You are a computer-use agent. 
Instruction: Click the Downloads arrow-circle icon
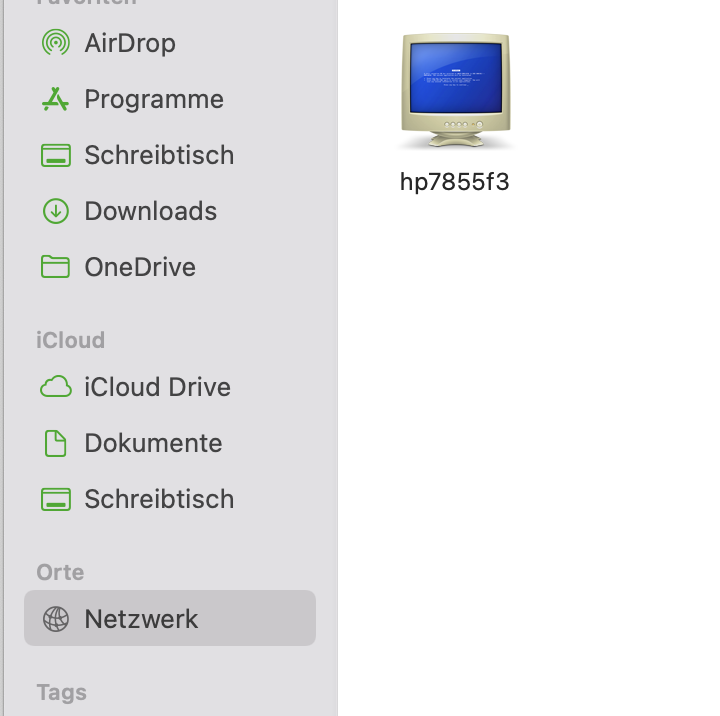[x=55, y=211]
